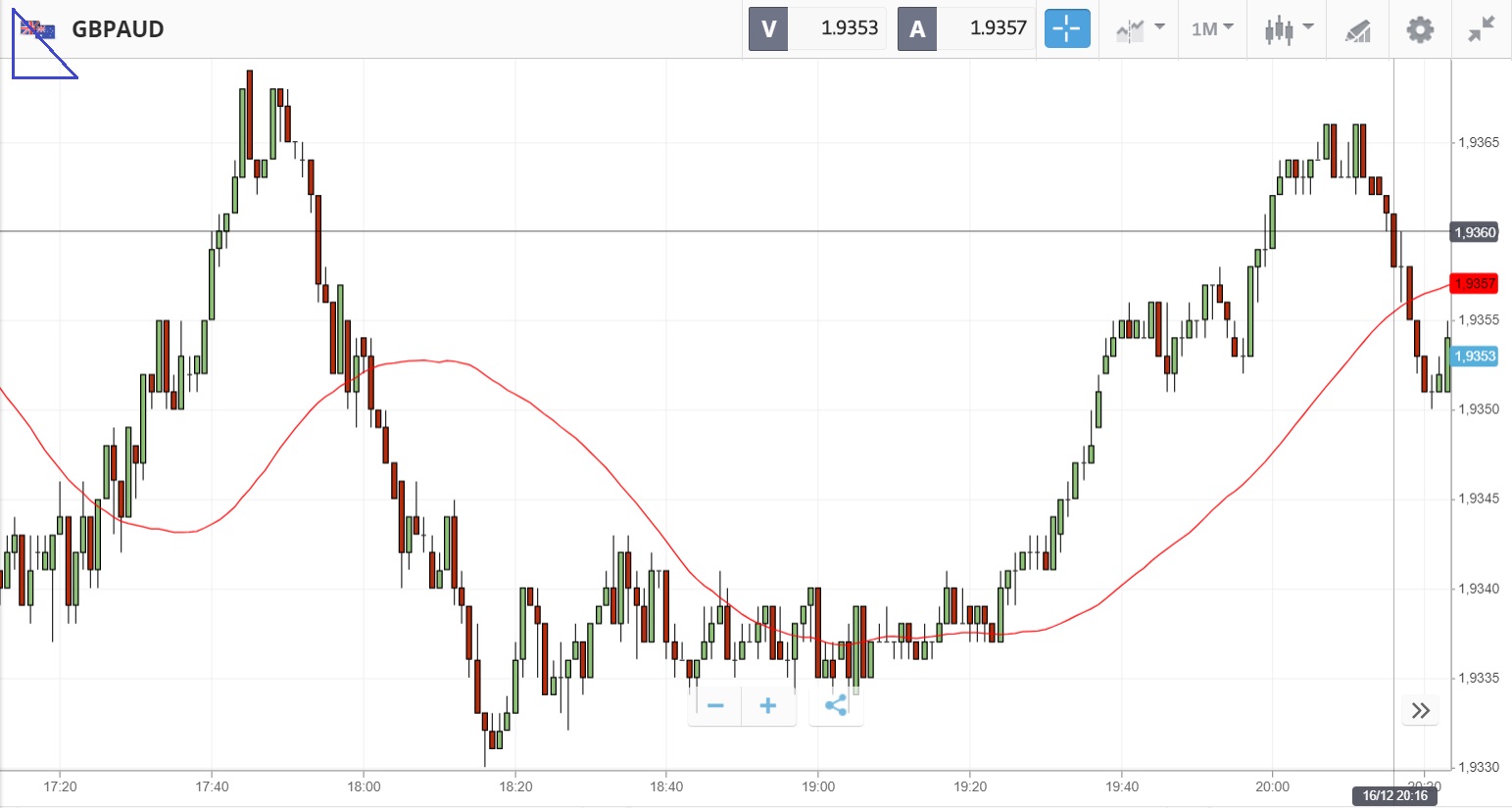Select the sell price 1.9353 field
This screenshot has width=1512, height=808.
pos(838,28)
